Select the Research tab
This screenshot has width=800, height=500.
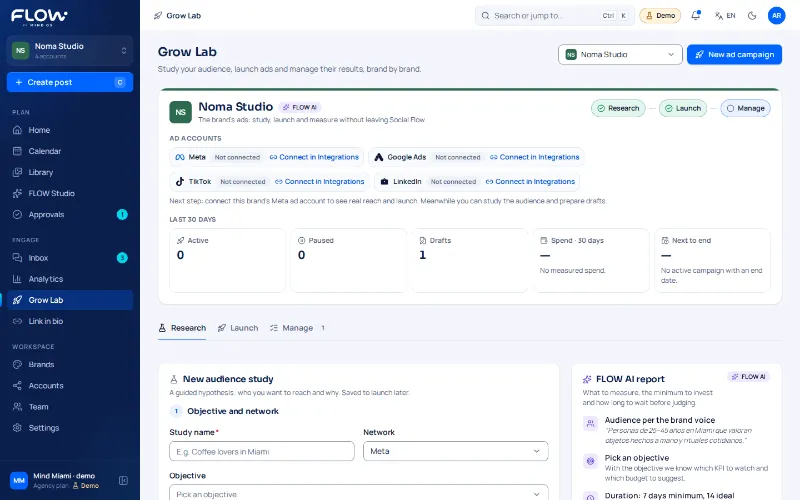pyautogui.click(x=182, y=328)
